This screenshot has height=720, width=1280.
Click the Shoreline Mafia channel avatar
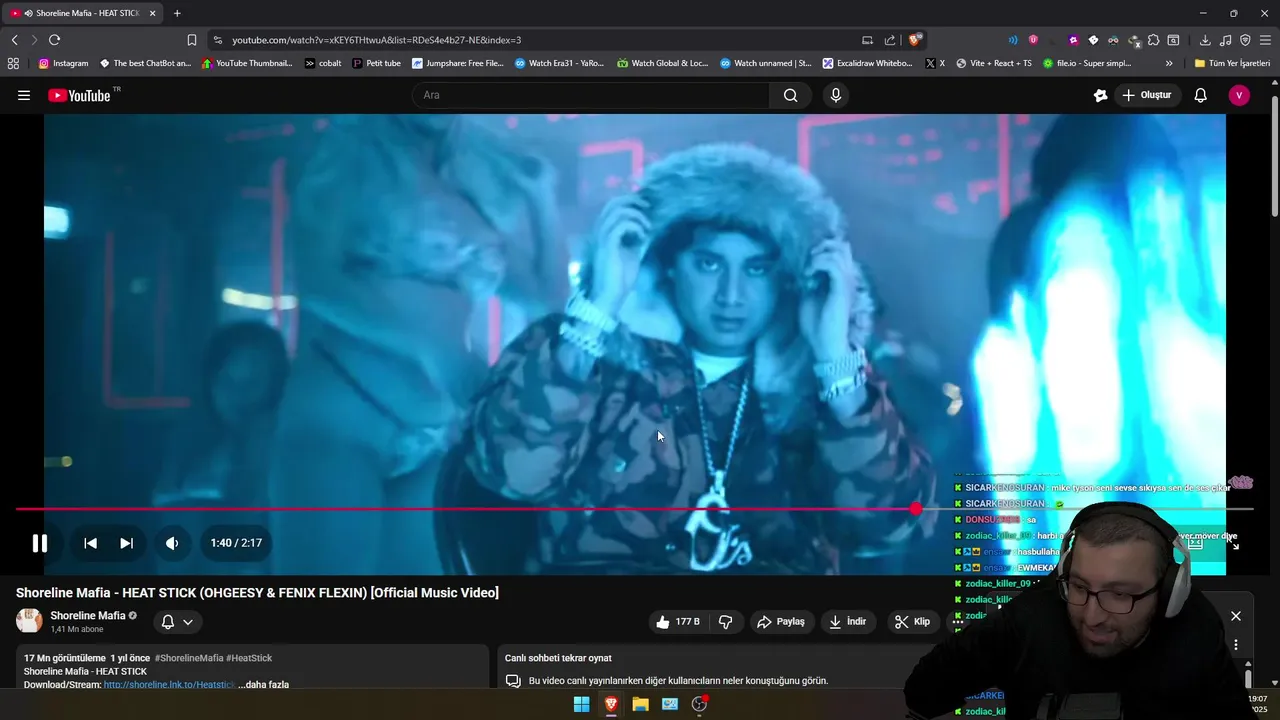tap(29, 621)
